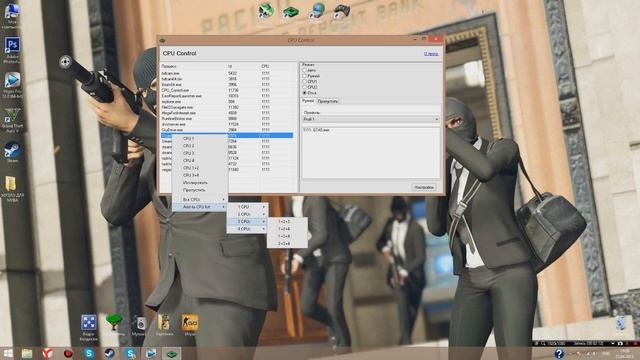Choose CPU 1 in context menu
The width and height of the screenshot is (640, 360).
click(x=200, y=138)
